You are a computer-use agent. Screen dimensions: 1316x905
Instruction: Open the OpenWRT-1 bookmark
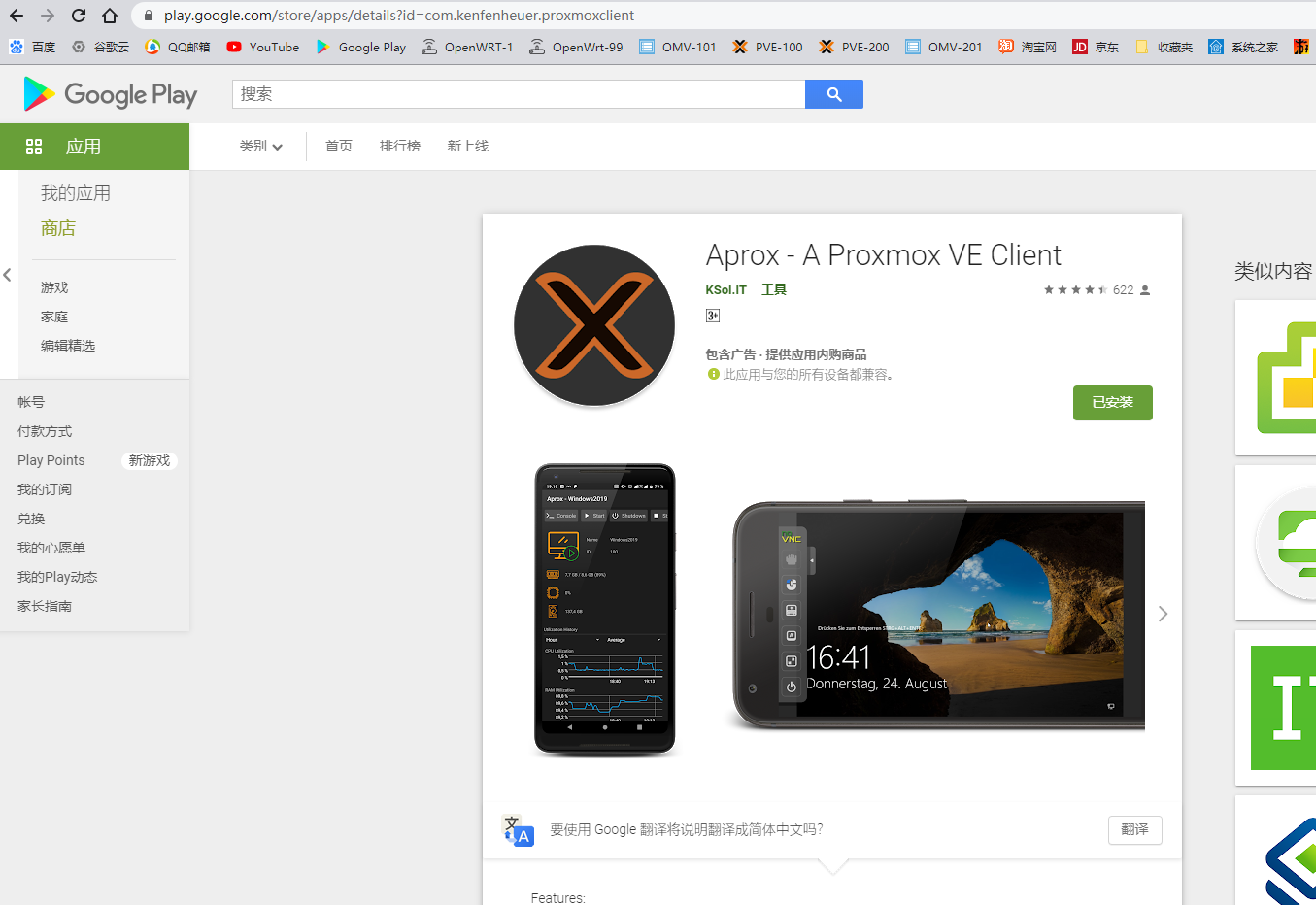[467, 47]
